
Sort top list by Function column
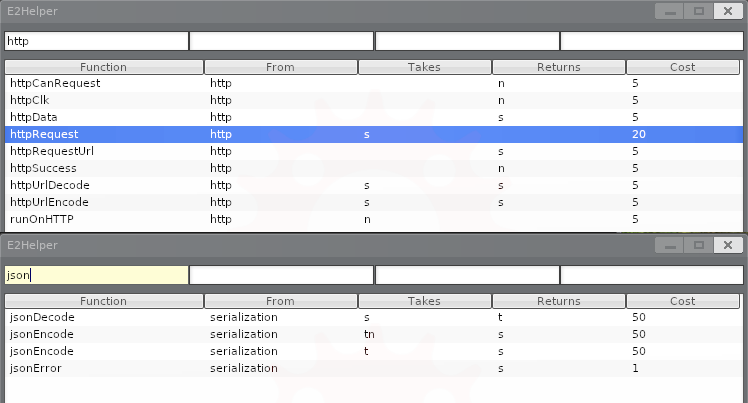coord(104,67)
